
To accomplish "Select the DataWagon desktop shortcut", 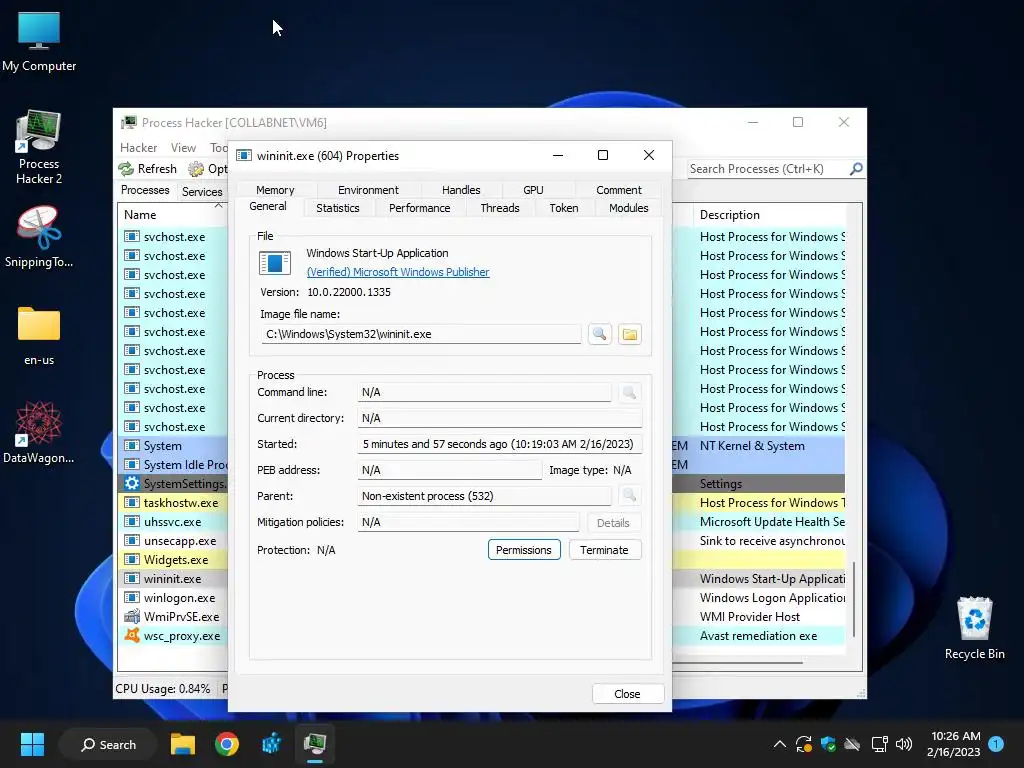I will (x=39, y=433).
